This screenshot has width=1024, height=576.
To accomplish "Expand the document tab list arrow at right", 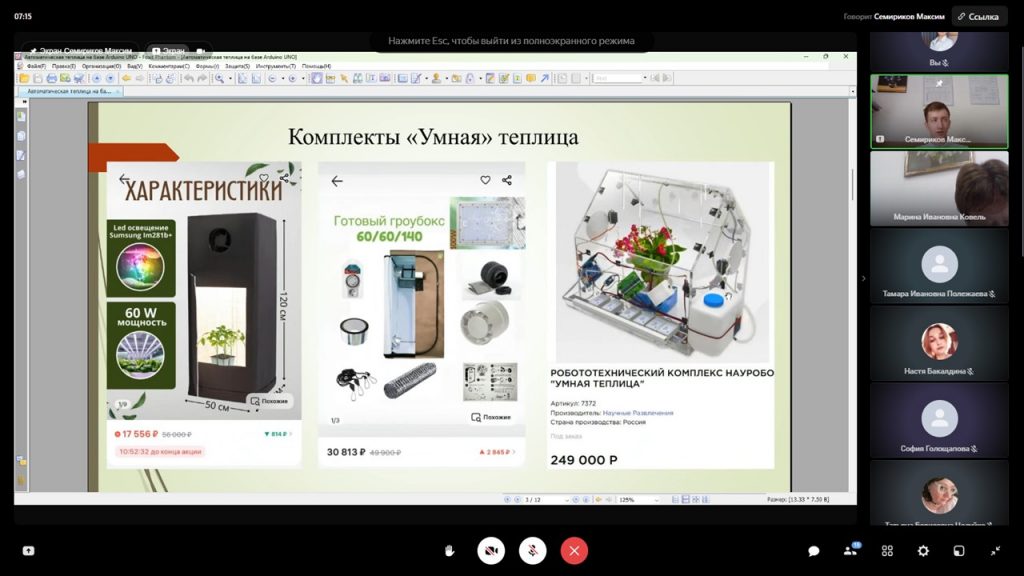I will pyautogui.click(x=852, y=91).
